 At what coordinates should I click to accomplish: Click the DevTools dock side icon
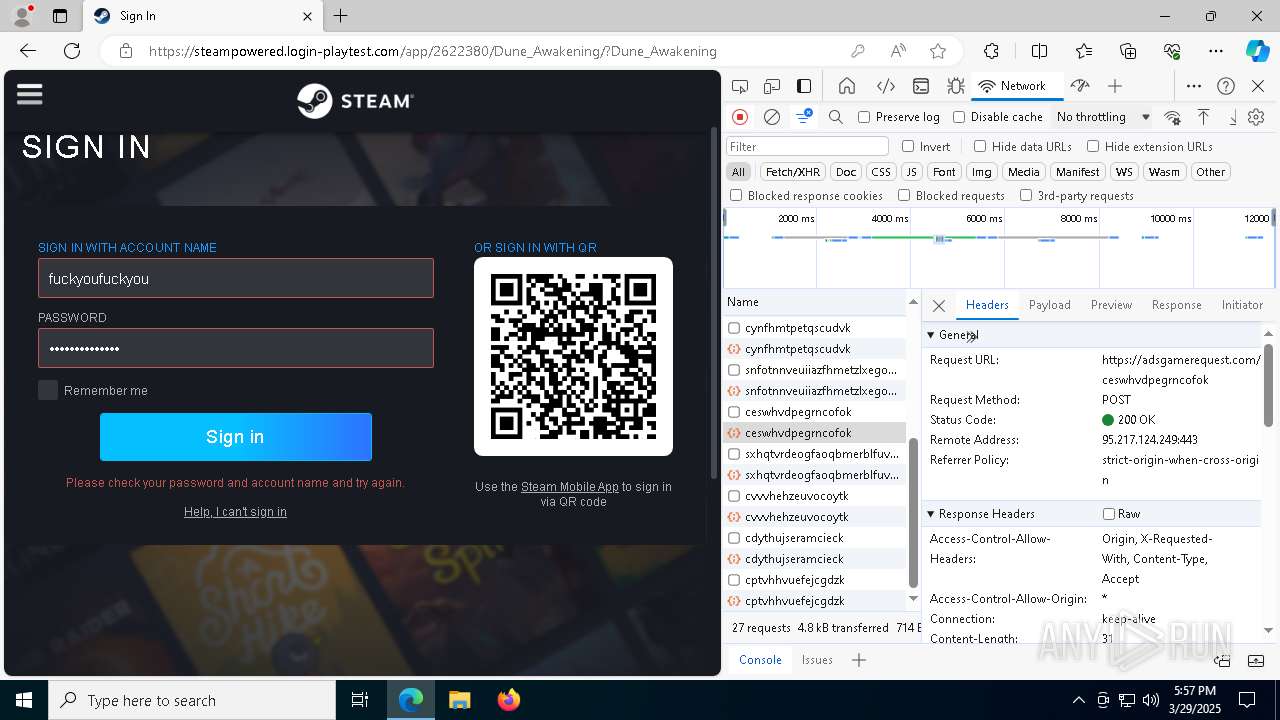tap(804, 86)
